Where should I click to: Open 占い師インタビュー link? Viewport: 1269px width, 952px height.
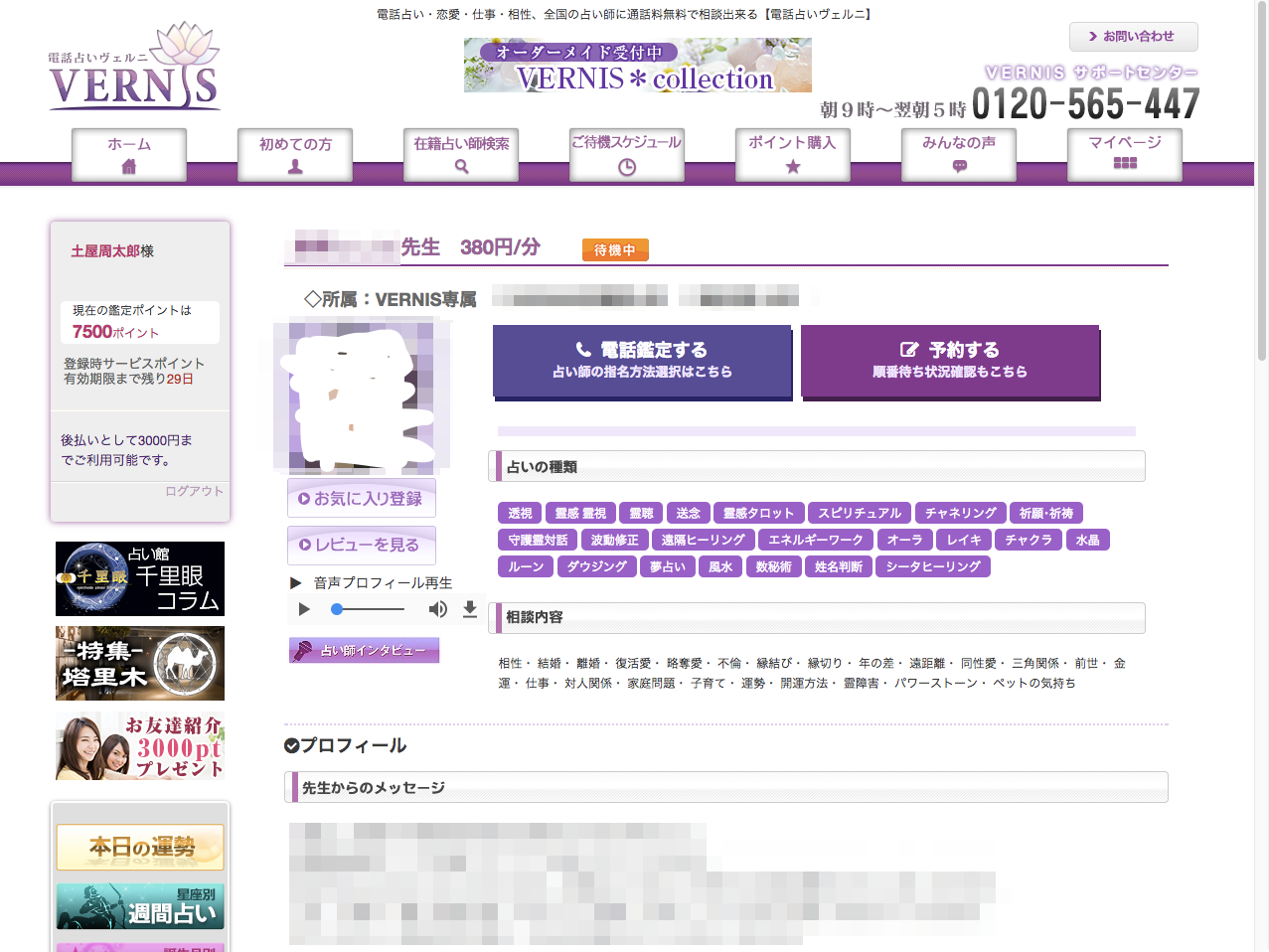[x=364, y=651]
